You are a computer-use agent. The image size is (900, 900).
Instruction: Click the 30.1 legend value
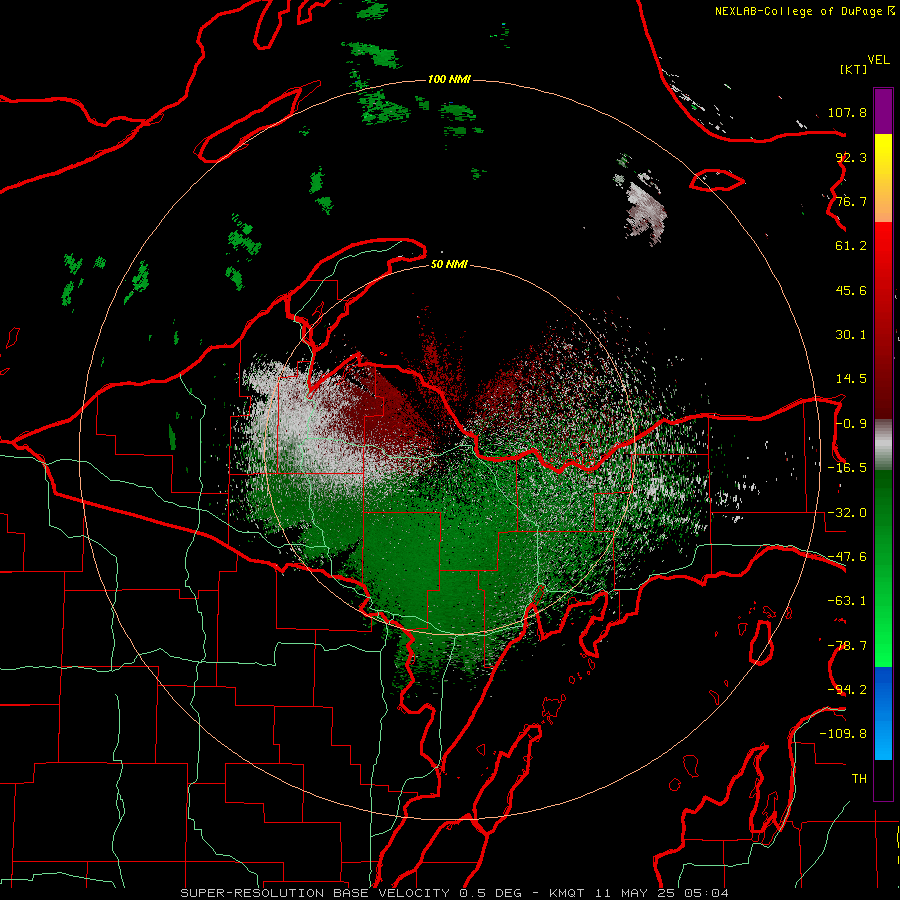[x=851, y=335]
